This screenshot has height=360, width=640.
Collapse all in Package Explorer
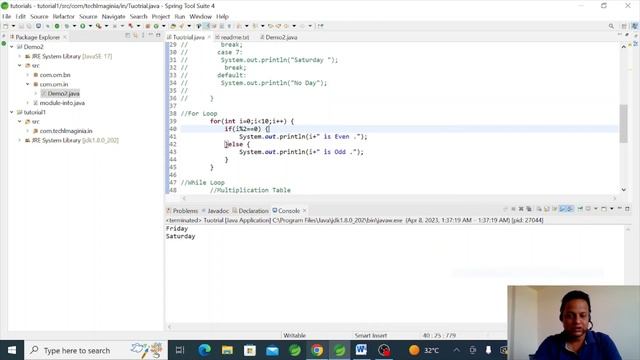(x=128, y=36)
